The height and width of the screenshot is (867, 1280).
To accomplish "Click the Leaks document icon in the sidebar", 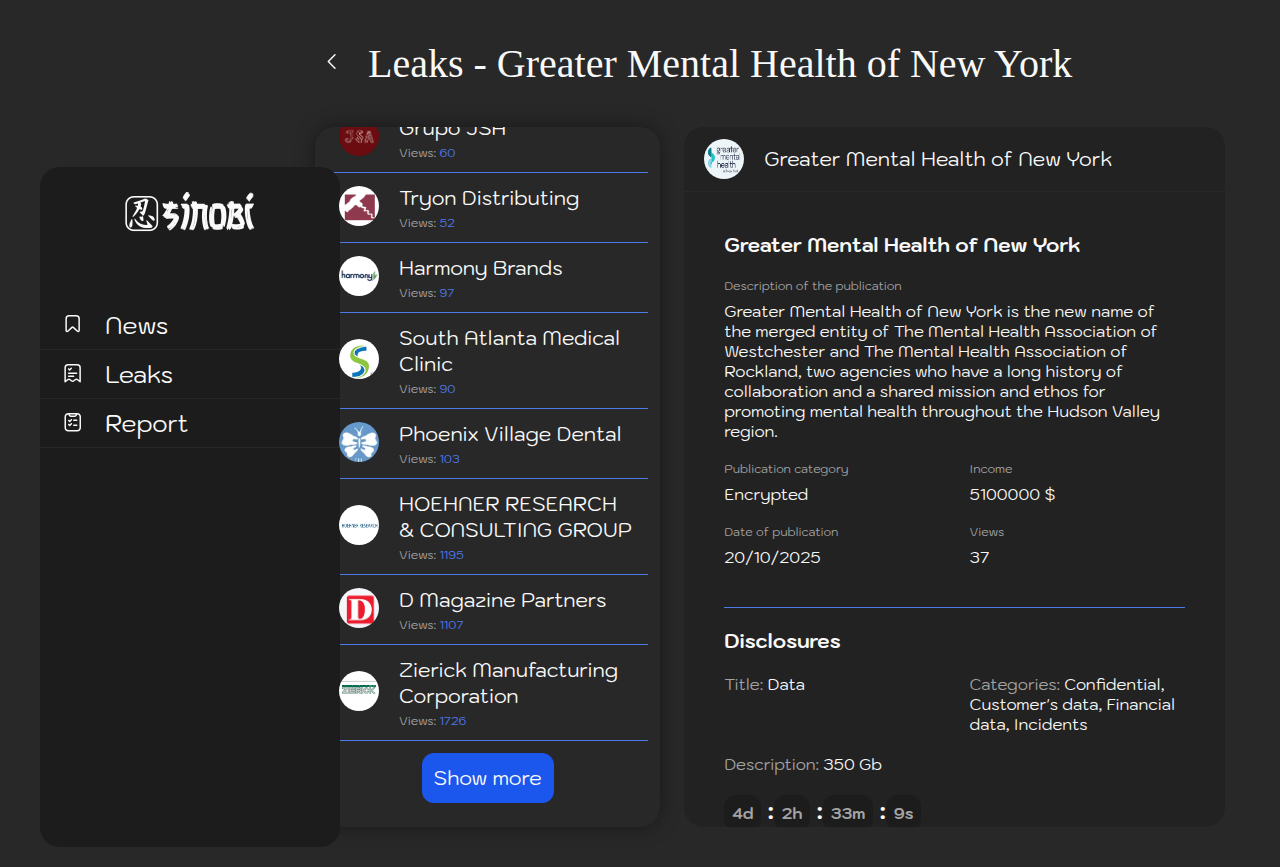I will tap(73, 374).
